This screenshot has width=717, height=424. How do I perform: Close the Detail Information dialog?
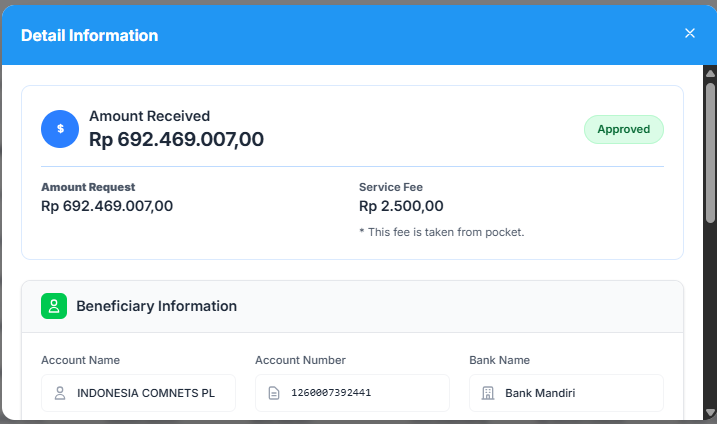coord(689,33)
